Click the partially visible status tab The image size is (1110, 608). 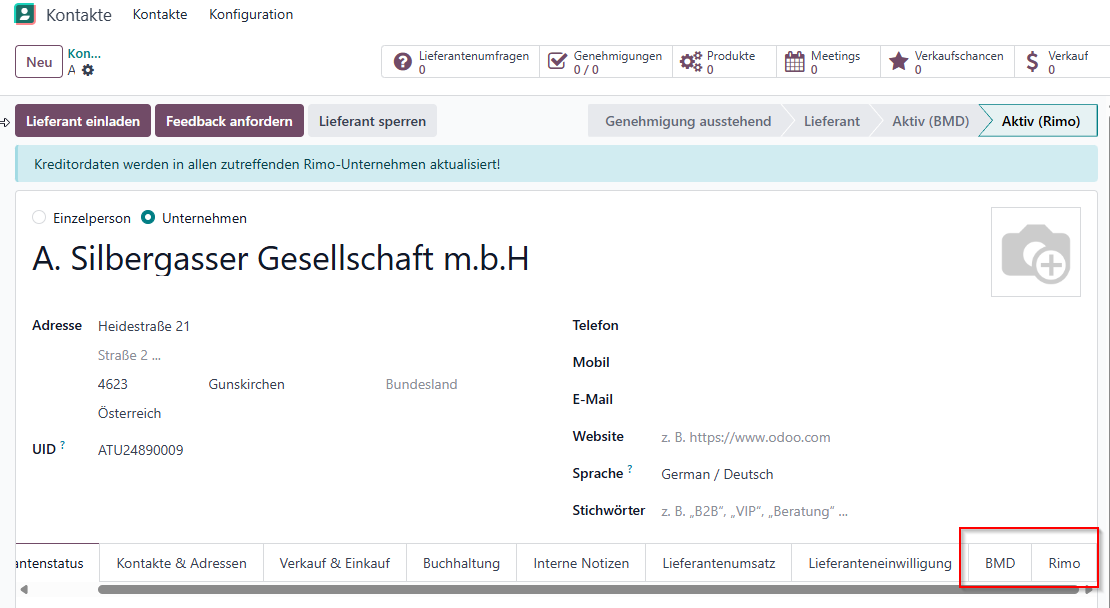[57, 563]
